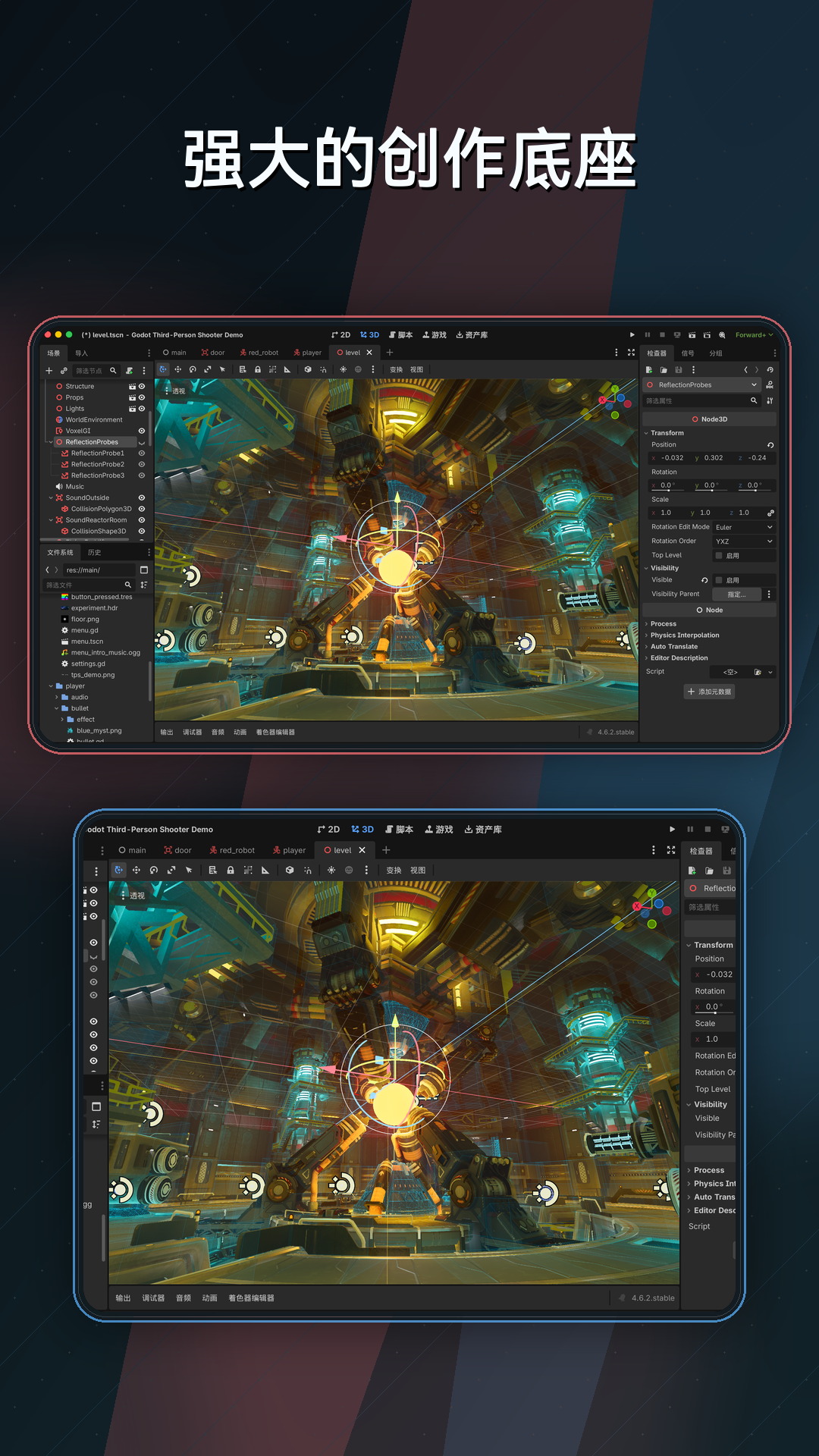
Task: Open 输出 panel in upper editor bottom bar
Action: (x=167, y=732)
